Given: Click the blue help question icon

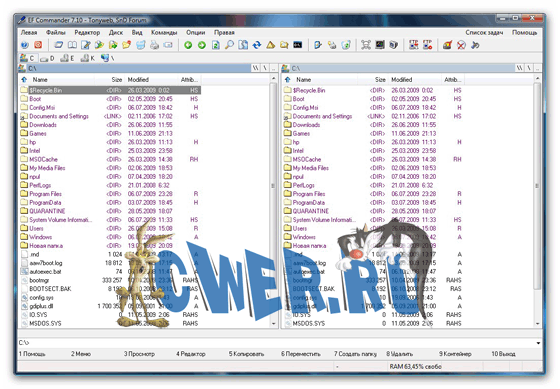Looking at the screenshot, I should [24, 45].
